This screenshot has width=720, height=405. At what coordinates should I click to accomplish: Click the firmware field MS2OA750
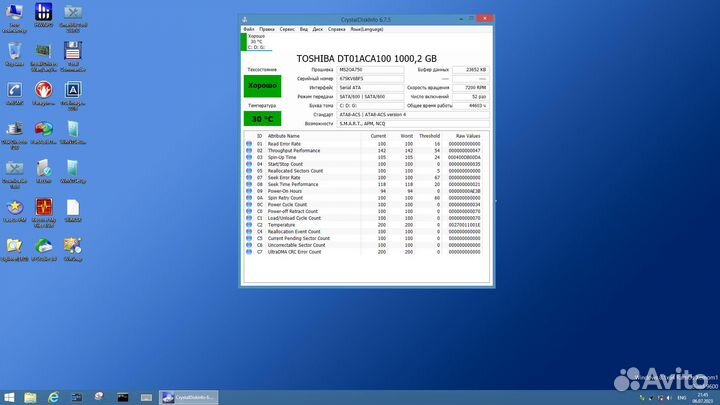tap(370, 70)
